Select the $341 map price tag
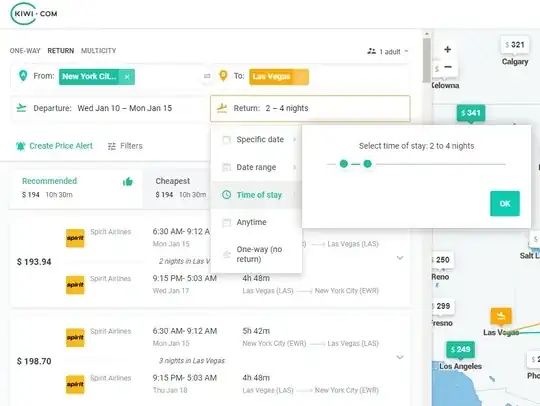This screenshot has width=540, height=406. [x=471, y=113]
